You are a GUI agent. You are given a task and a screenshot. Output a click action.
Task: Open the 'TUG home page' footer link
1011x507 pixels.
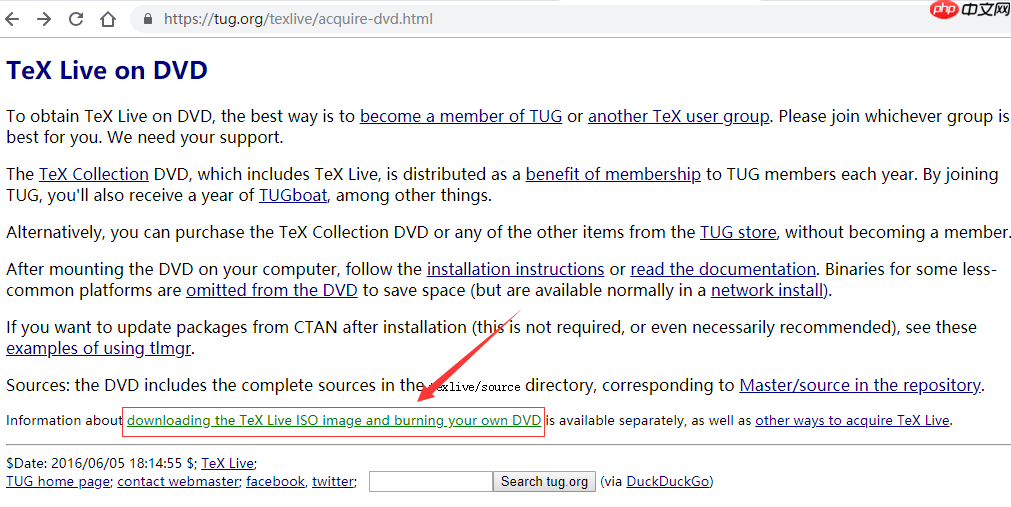pyautogui.click(x=58, y=481)
